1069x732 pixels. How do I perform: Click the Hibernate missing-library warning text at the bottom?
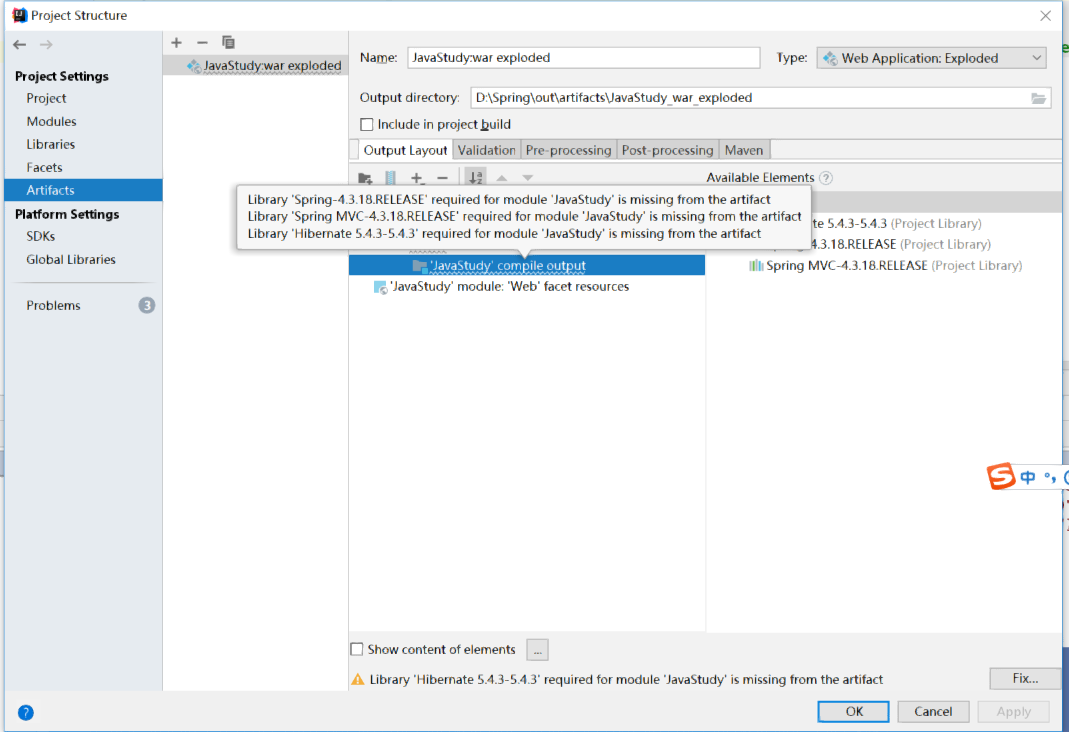tap(626, 680)
